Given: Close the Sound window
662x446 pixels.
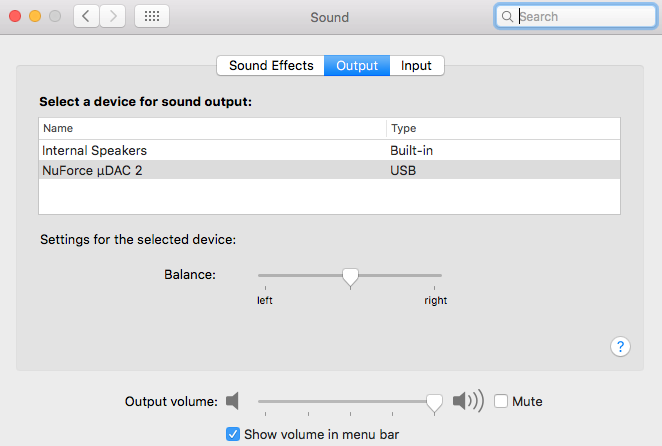Looking at the screenshot, I should (15, 16).
